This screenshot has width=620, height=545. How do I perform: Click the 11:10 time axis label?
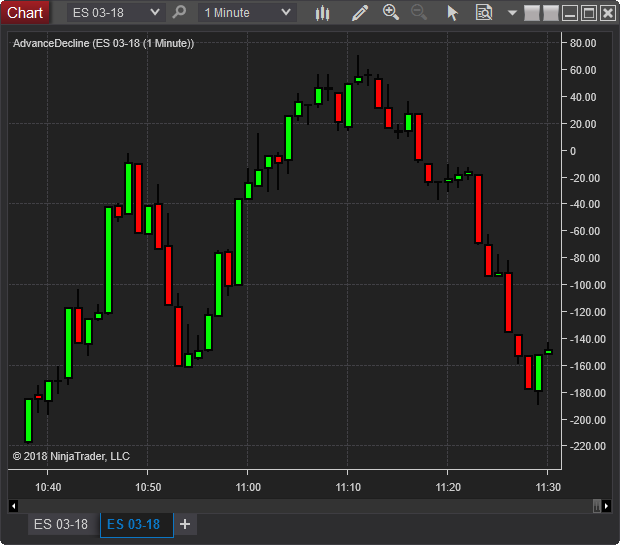[x=348, y=487]
